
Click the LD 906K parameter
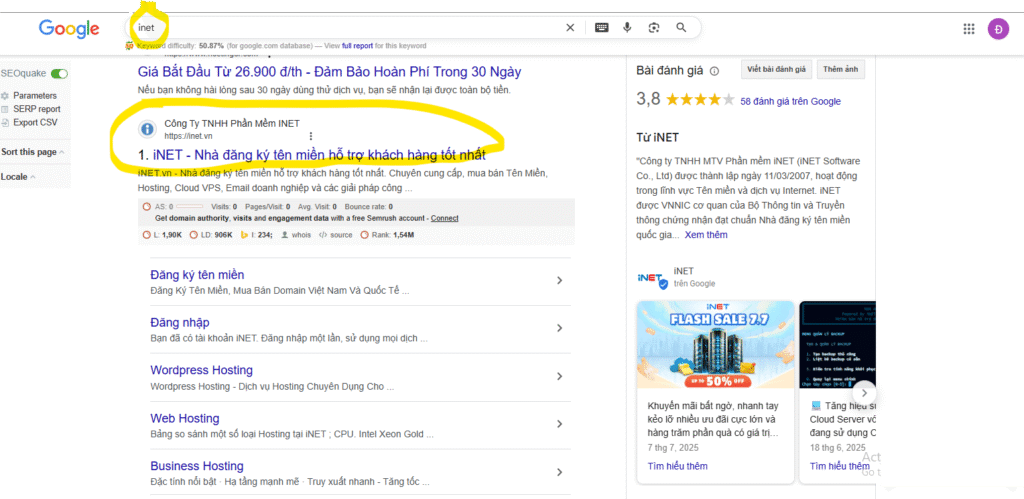(x=211, y=234)
